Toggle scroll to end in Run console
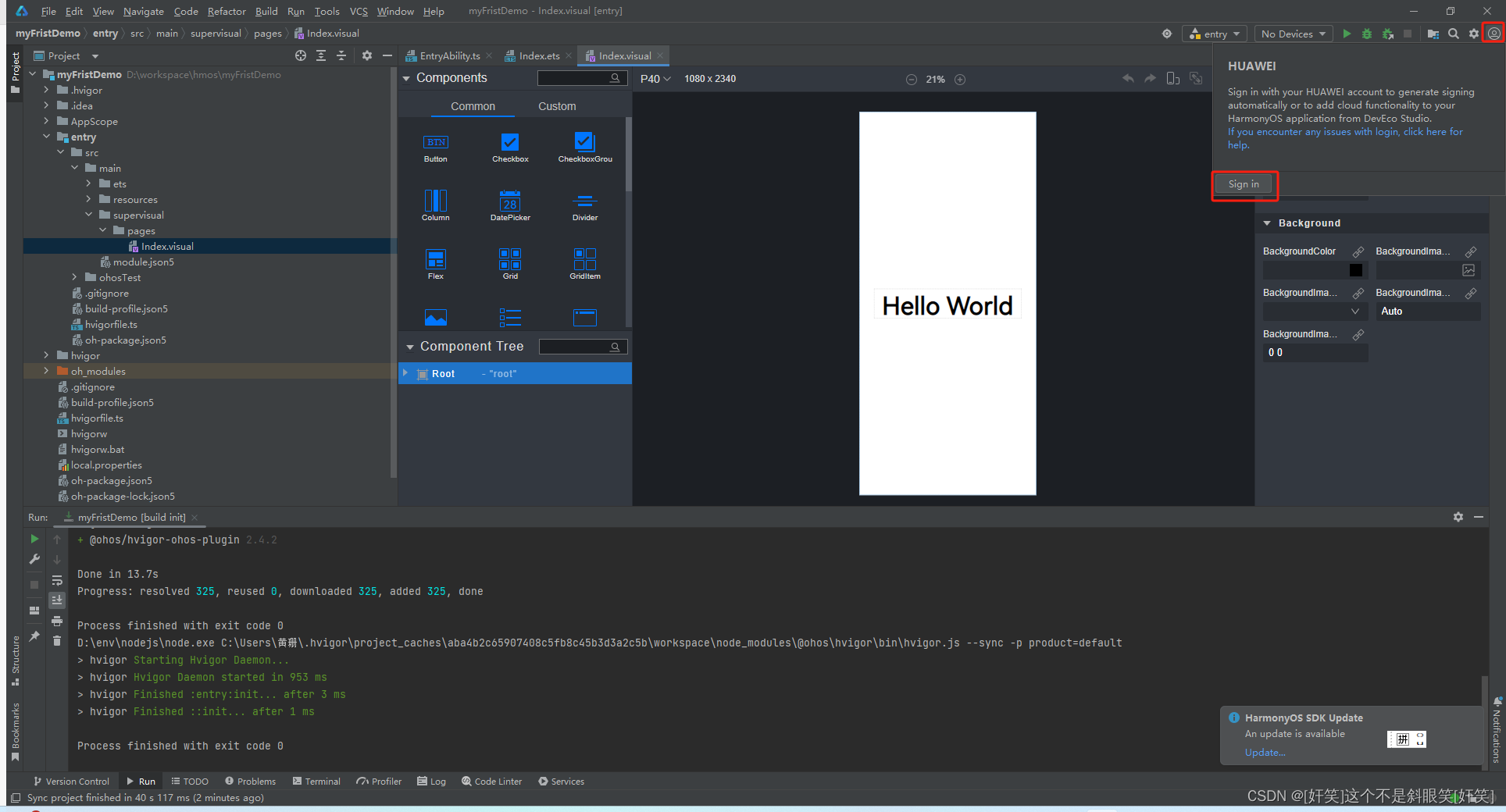 (x=57, y=600)
